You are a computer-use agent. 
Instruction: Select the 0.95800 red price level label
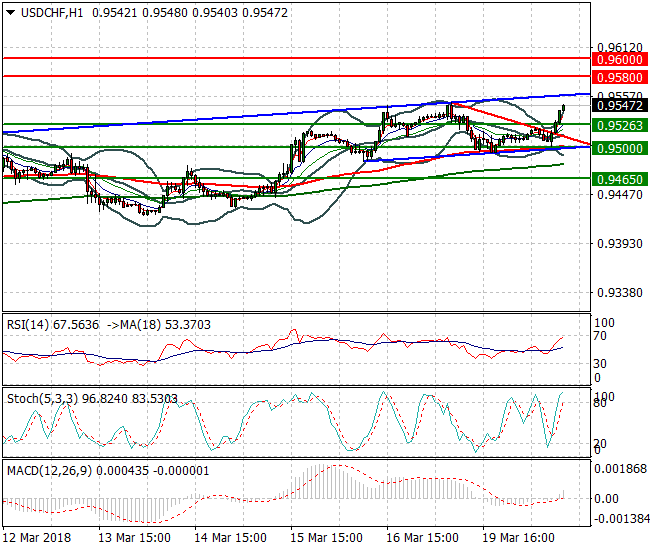[620, 78]
